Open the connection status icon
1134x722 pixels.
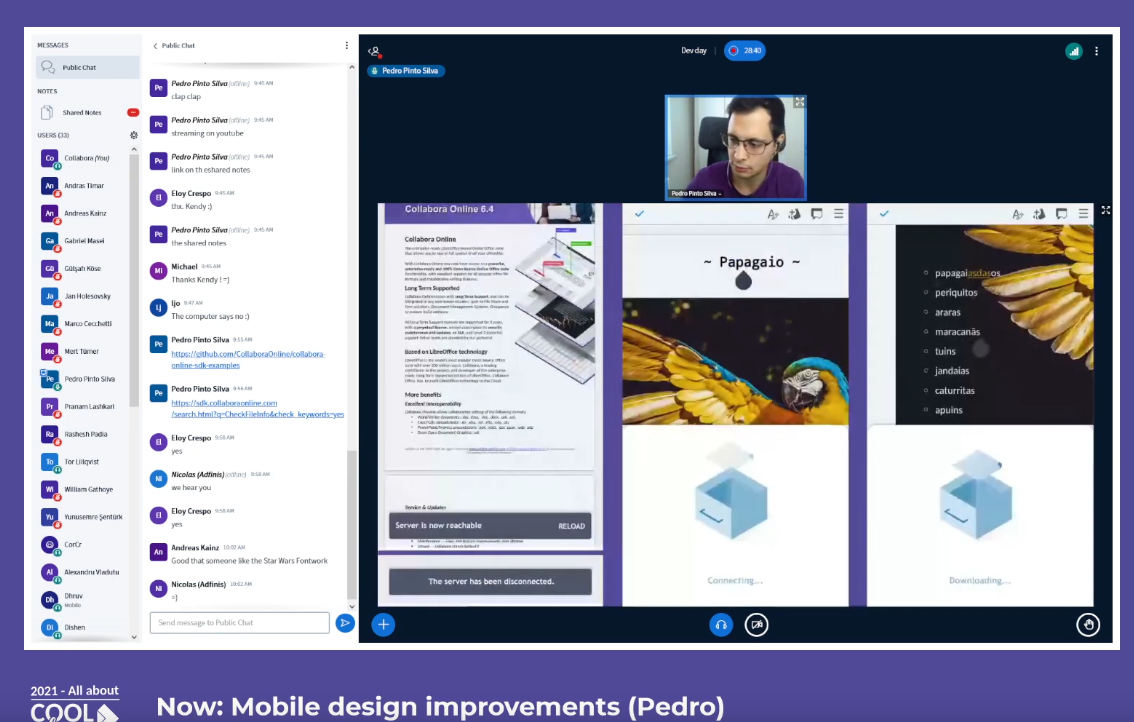(1074, 51)
